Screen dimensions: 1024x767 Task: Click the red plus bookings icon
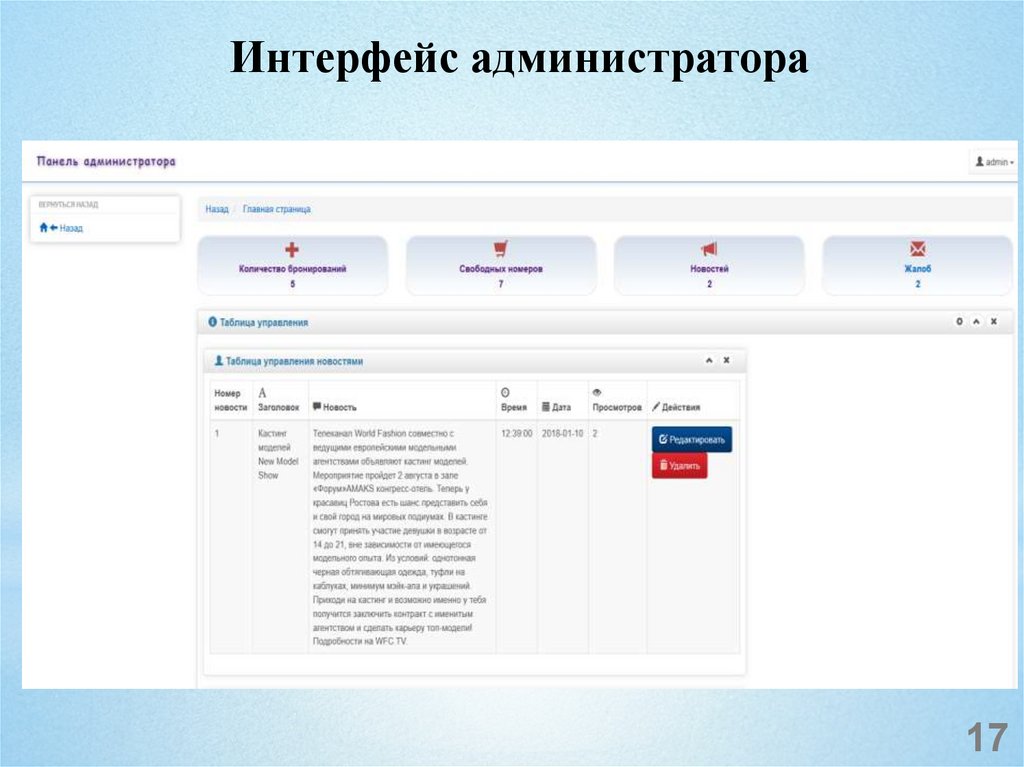tap(292, 250)
